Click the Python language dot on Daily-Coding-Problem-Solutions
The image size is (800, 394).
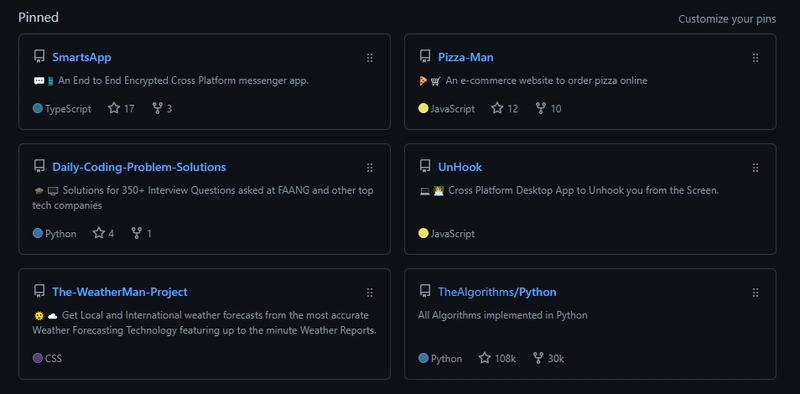(x=37, y=233)
